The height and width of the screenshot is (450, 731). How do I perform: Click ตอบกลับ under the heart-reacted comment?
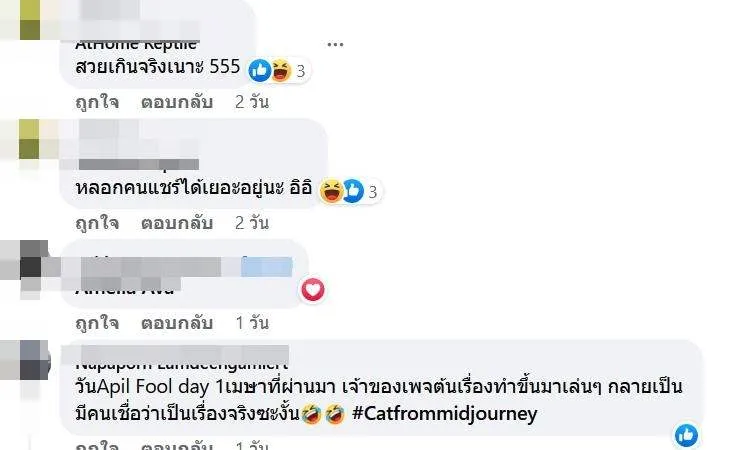[x=177, y=323]
